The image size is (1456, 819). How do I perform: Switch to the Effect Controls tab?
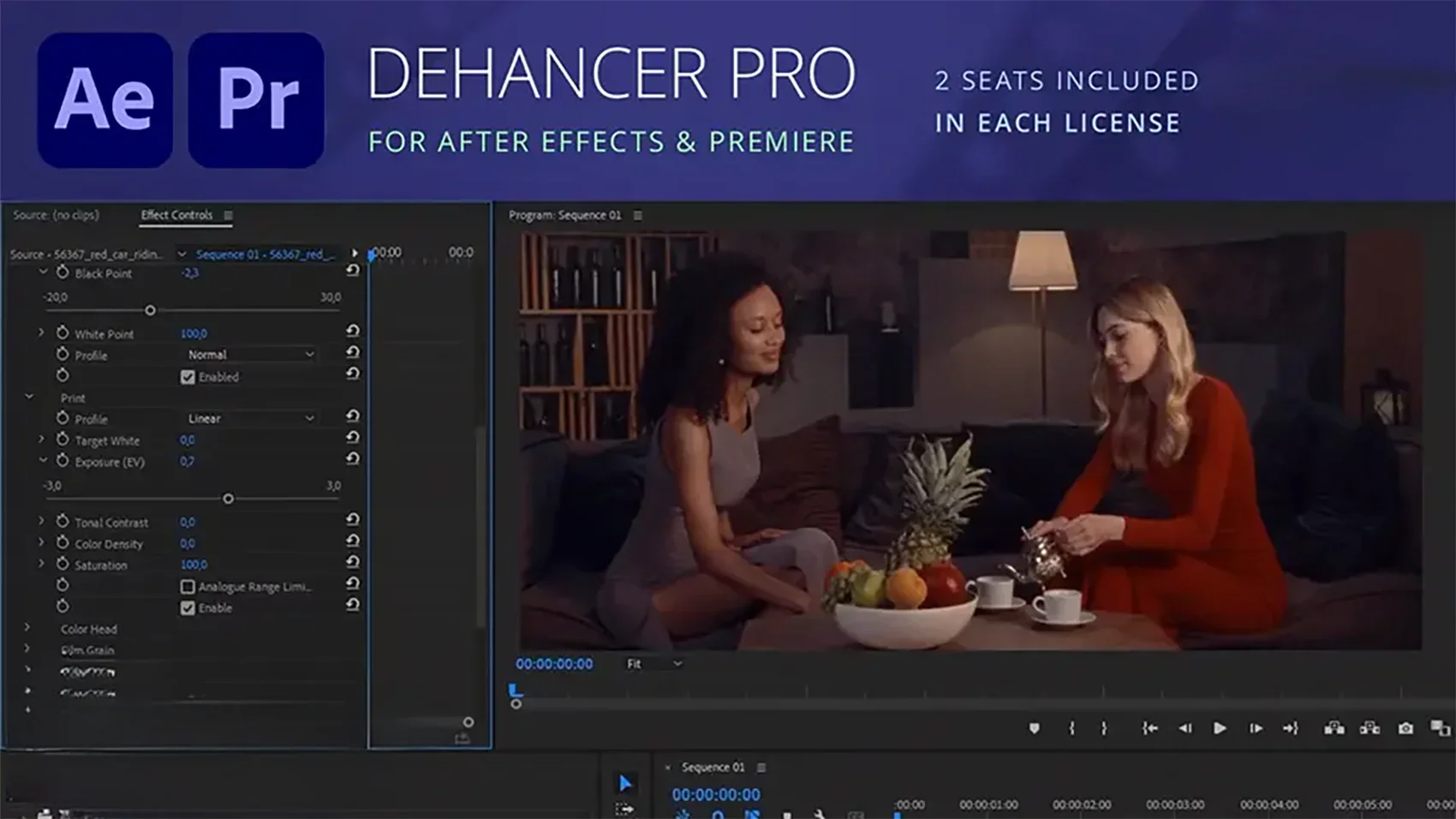tap(176, 215)
